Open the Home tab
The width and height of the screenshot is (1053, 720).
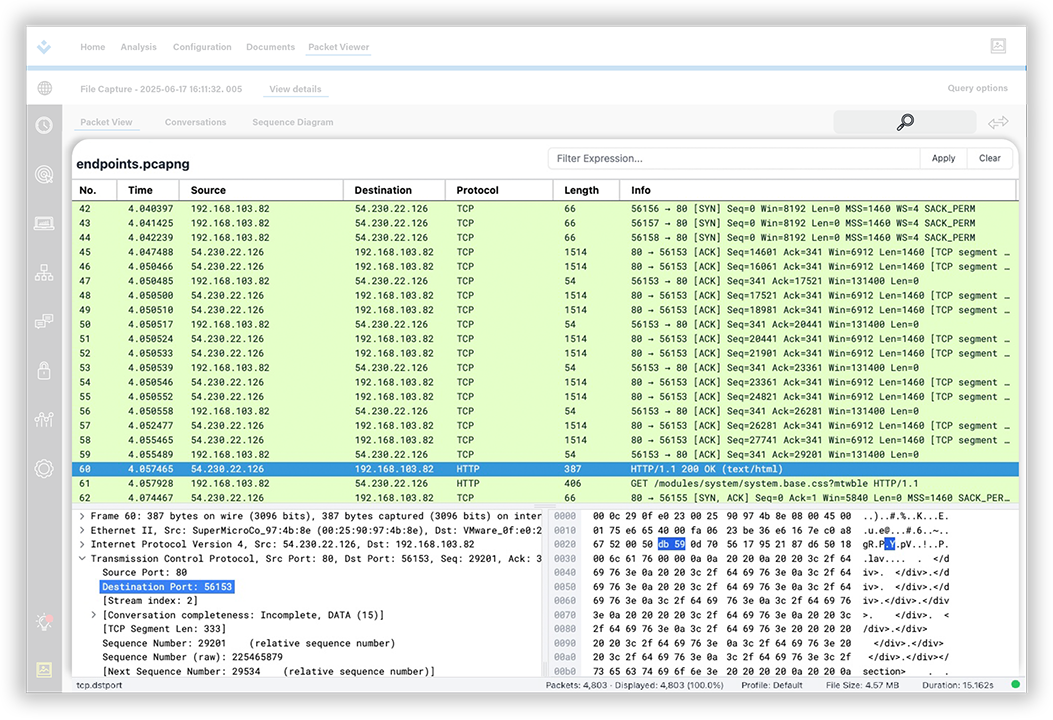(x=93, y=47)
